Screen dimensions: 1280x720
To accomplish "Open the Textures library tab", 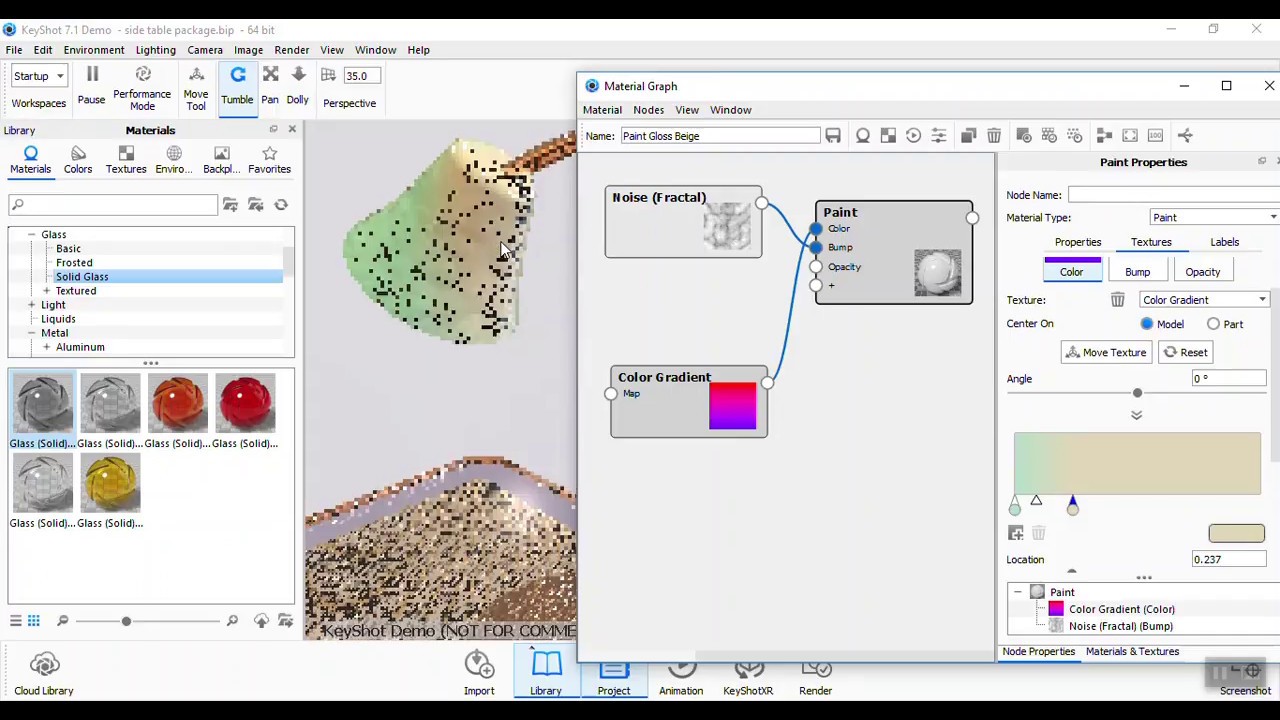I will click(126, 159).
